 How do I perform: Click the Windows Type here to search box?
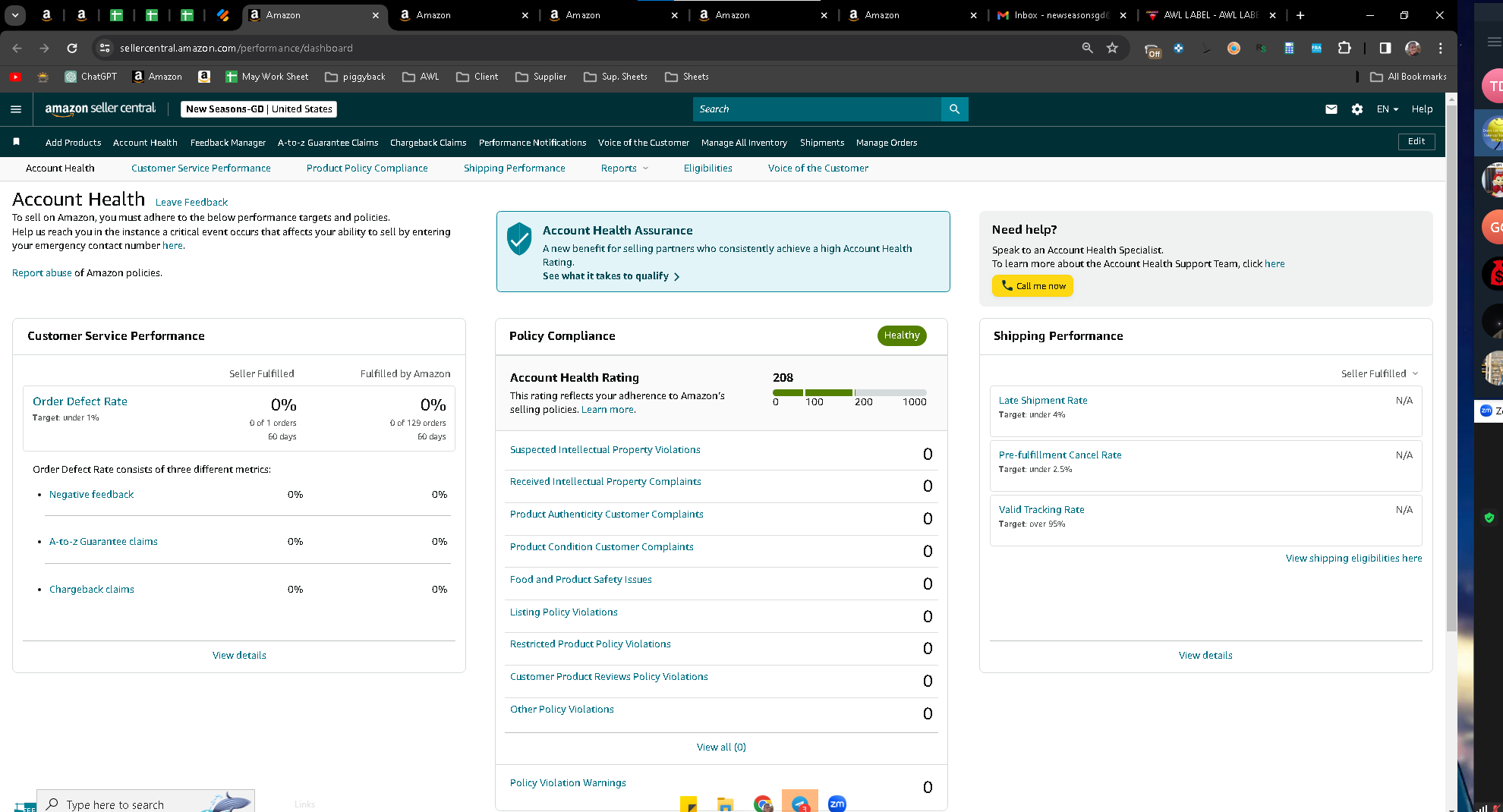pos(146,803)
